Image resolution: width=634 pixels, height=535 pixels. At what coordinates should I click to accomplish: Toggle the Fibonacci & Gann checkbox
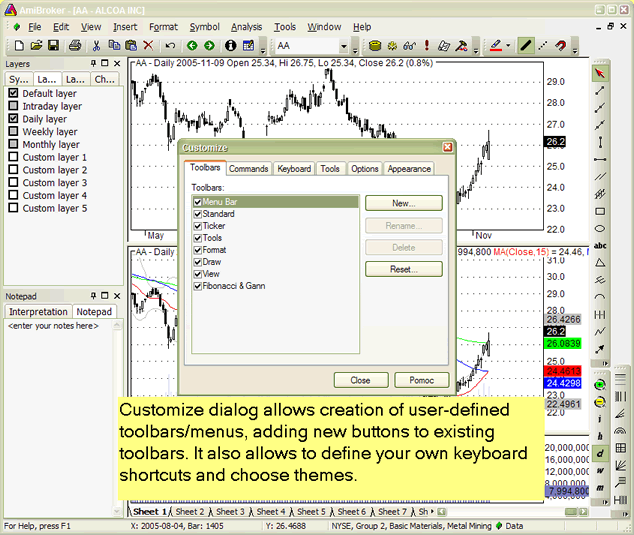[x=198, y=286]
